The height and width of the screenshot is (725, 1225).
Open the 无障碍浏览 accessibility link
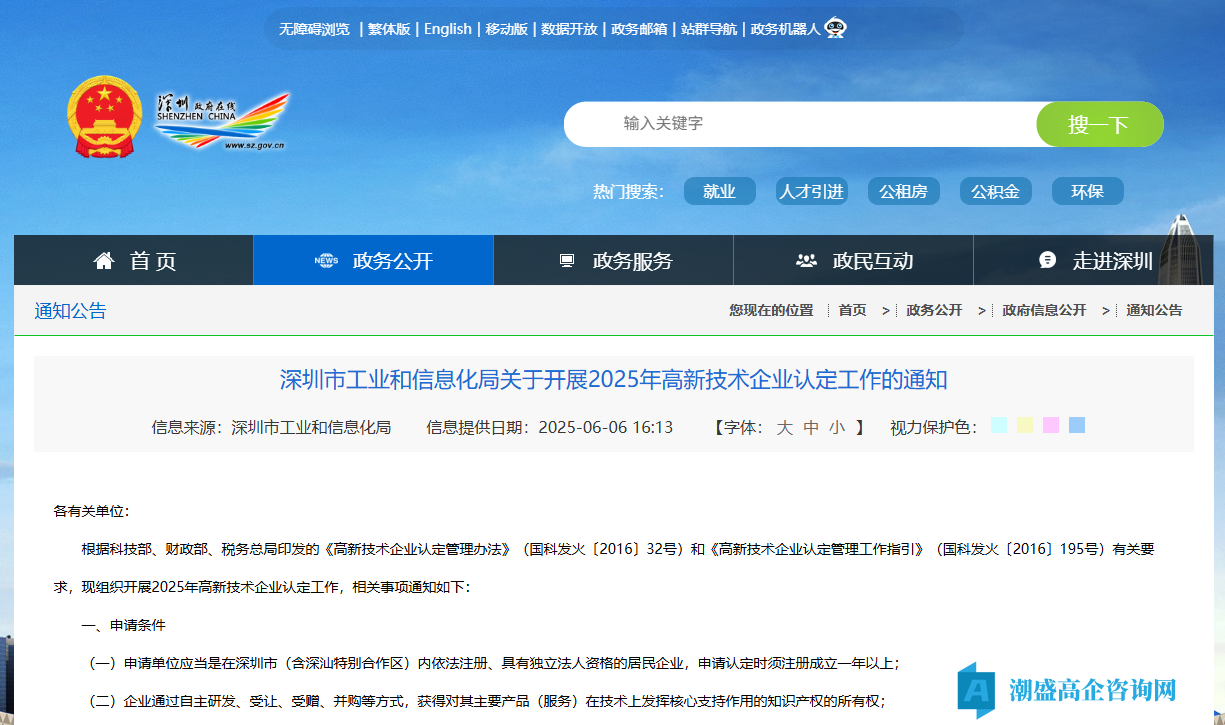[x=314, y=29]
